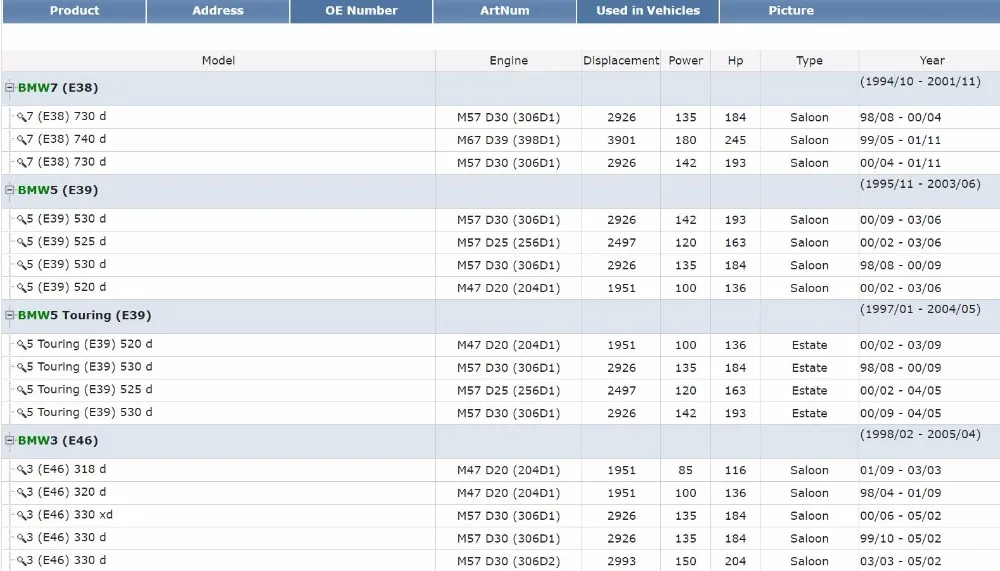Click the wrench icon for 5 (E39) 525 d

(22, 242)
